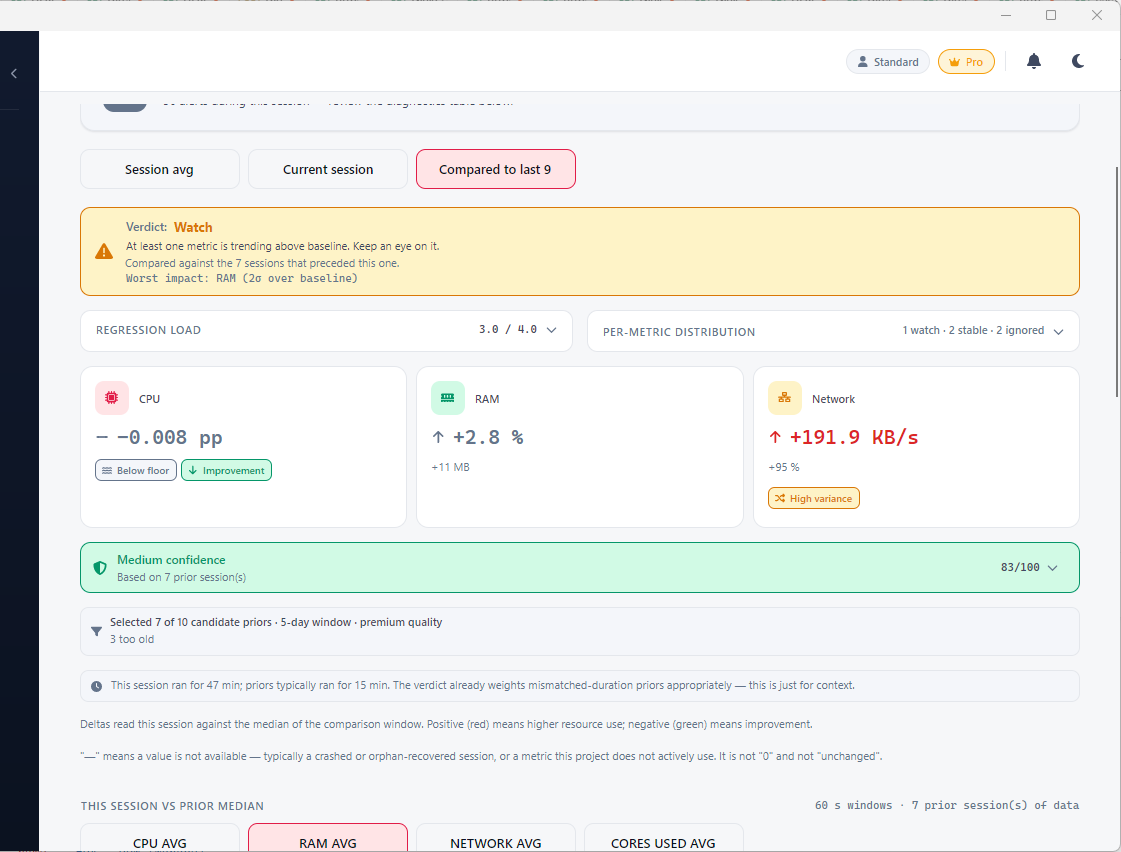
Task: Click the up arrow beside +2.8 %
Action: [x=438, y=437]
